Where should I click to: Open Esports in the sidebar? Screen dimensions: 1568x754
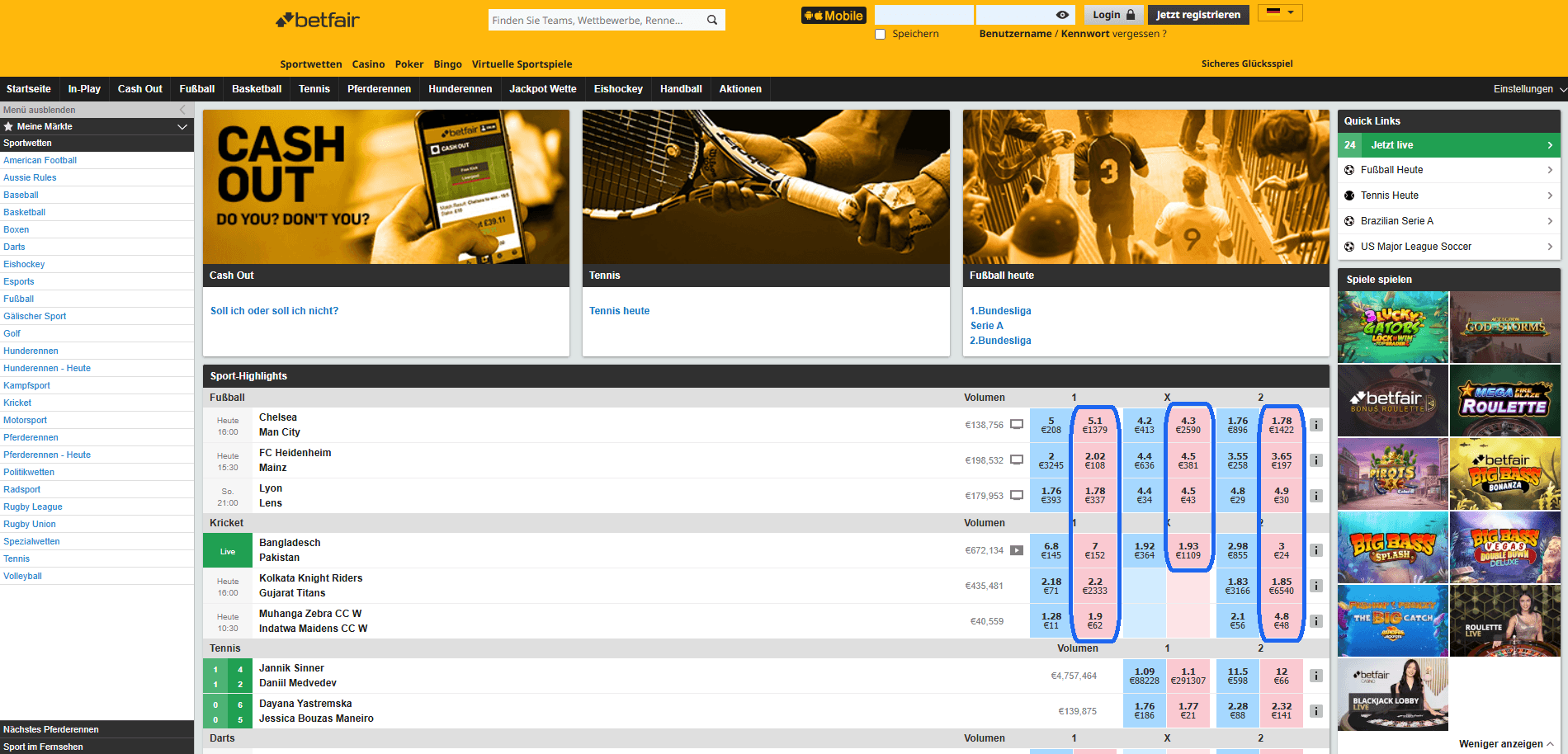click(x=19, y=281)
